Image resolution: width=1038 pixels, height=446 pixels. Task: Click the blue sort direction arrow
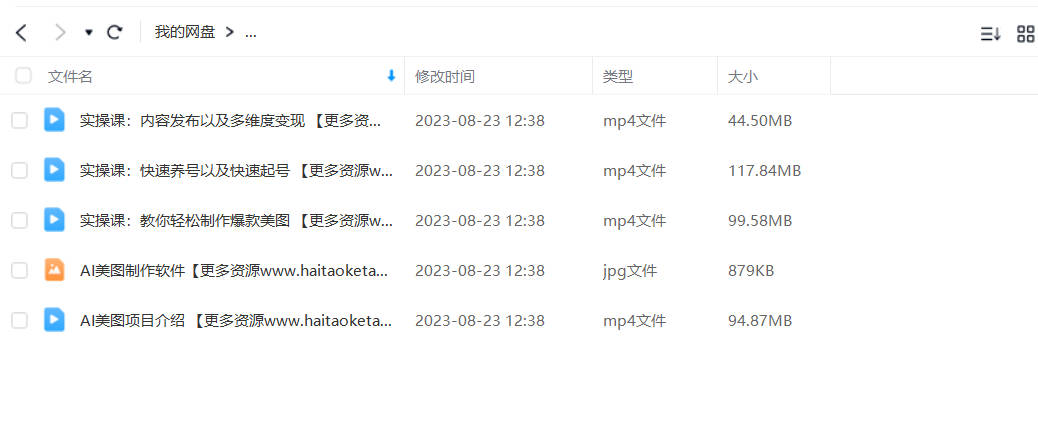(391, 76)
